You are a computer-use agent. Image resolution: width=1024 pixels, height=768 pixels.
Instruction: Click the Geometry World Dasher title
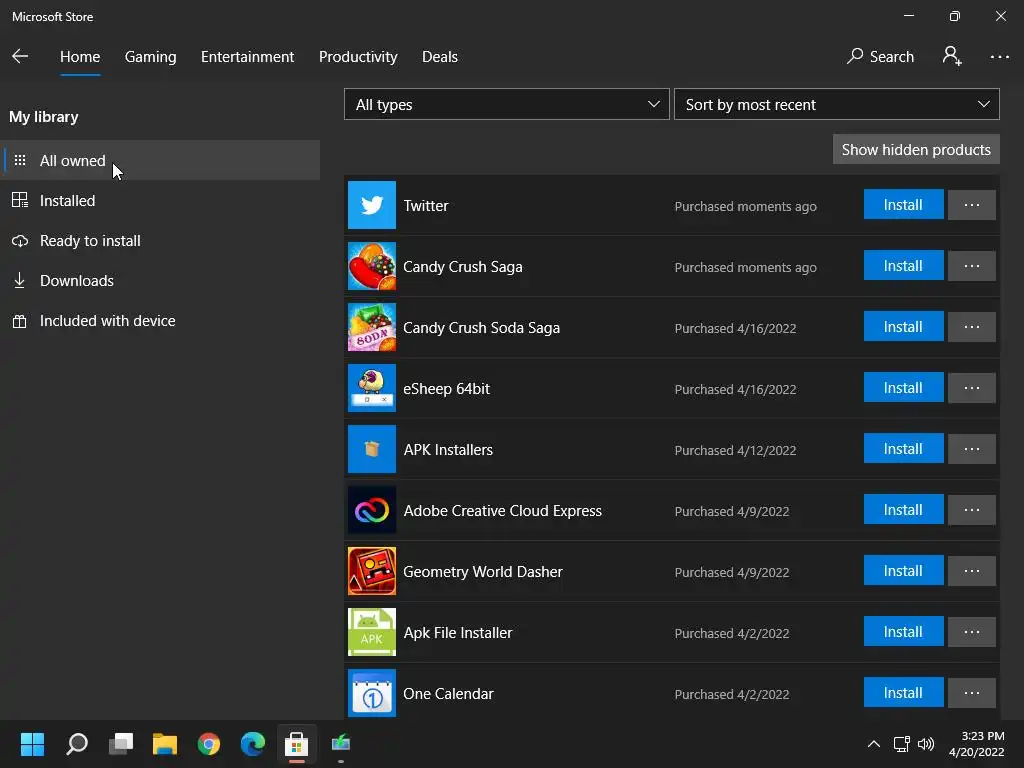point(483,571)
